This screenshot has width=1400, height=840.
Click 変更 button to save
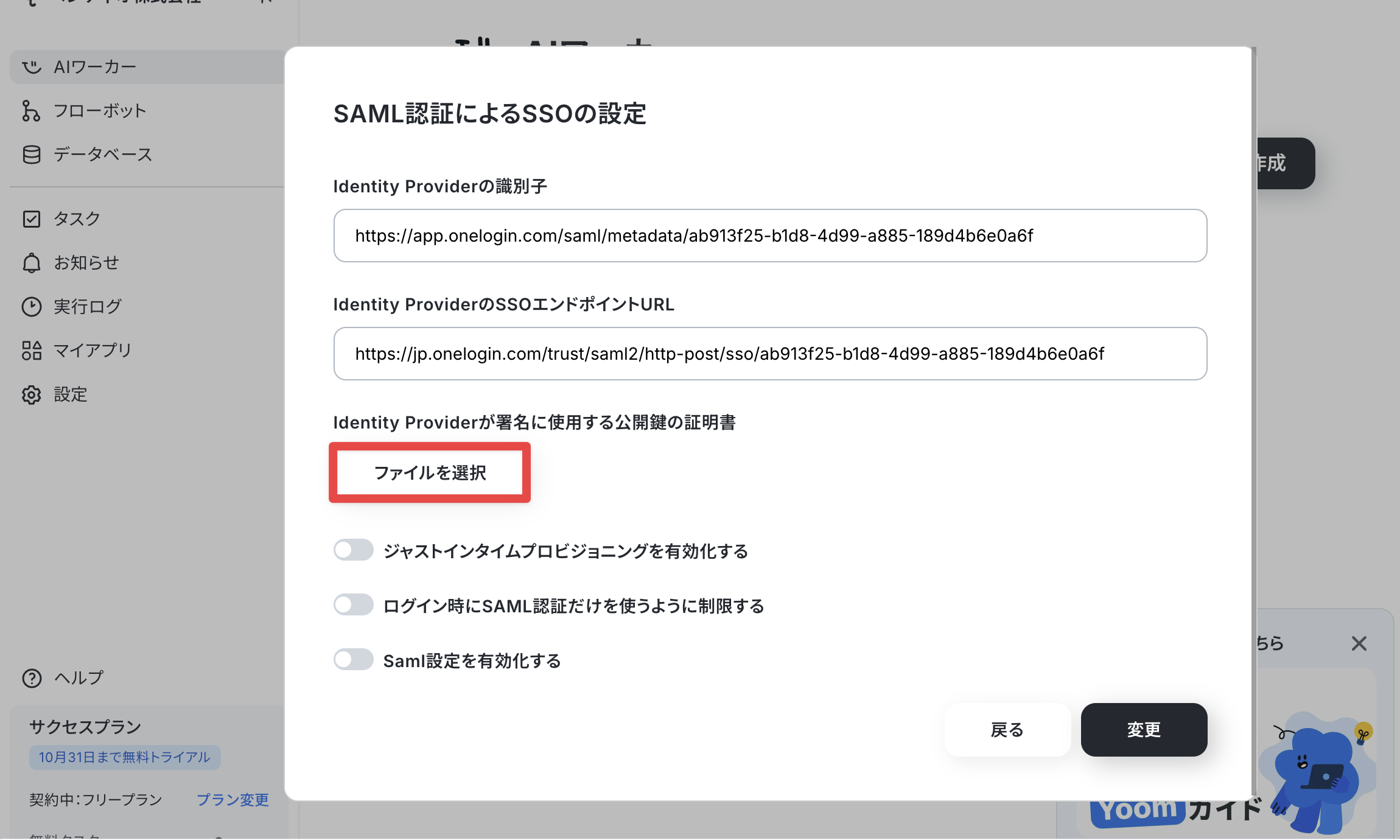[x=1144, y=730]
